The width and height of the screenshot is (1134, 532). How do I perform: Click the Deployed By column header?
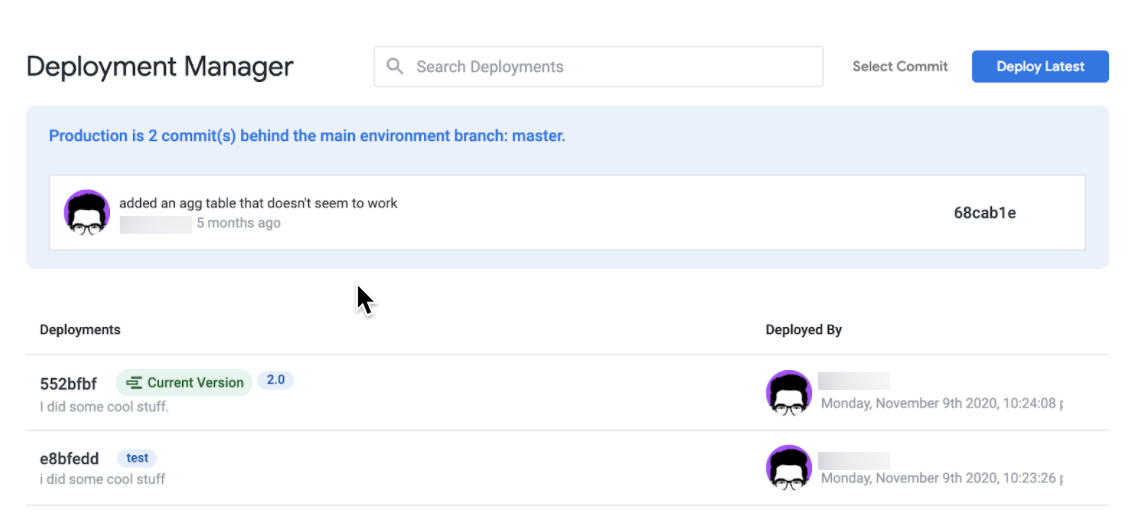pos(803,330)
